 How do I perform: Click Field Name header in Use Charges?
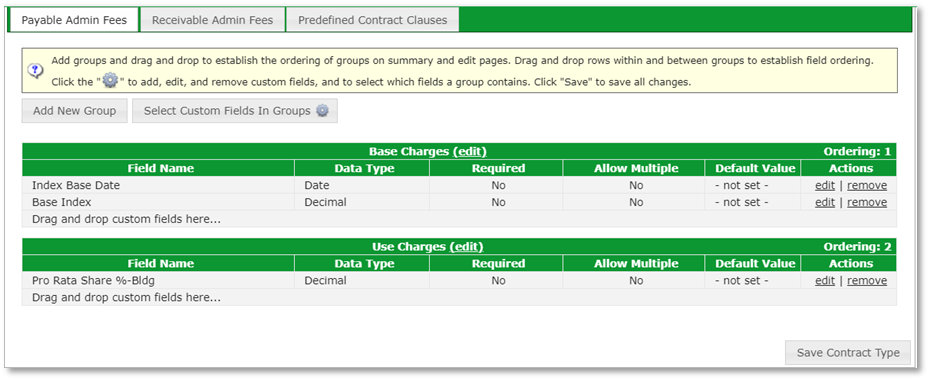159,264
